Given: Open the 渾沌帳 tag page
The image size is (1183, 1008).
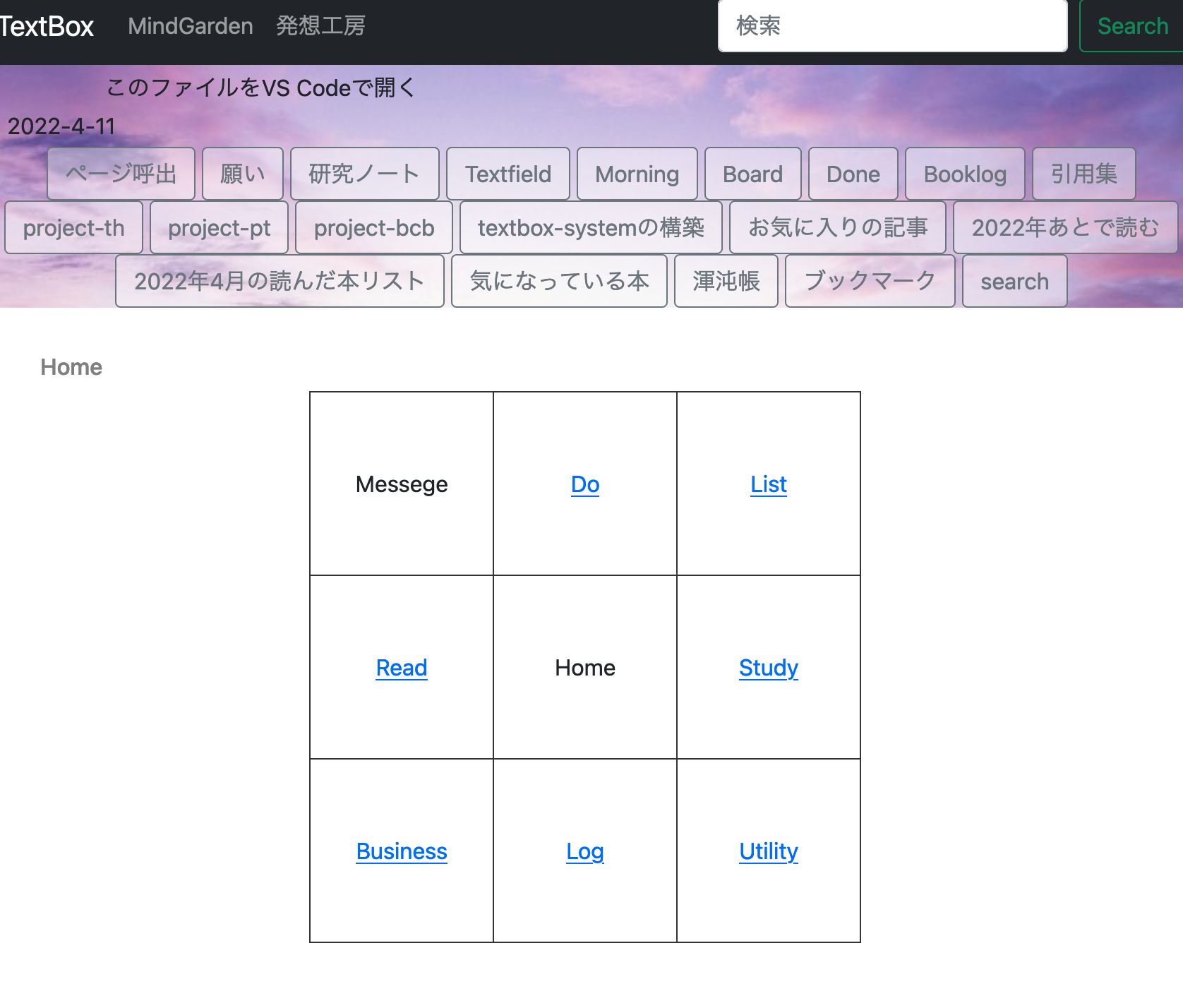Looking at the screenshot, I should (726, 281).
